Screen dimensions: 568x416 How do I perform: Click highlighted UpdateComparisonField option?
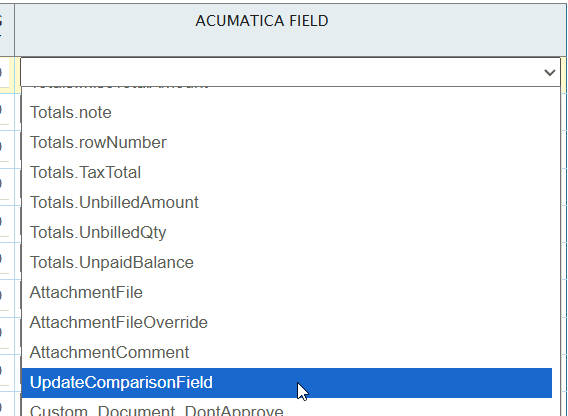pos(287,383)
